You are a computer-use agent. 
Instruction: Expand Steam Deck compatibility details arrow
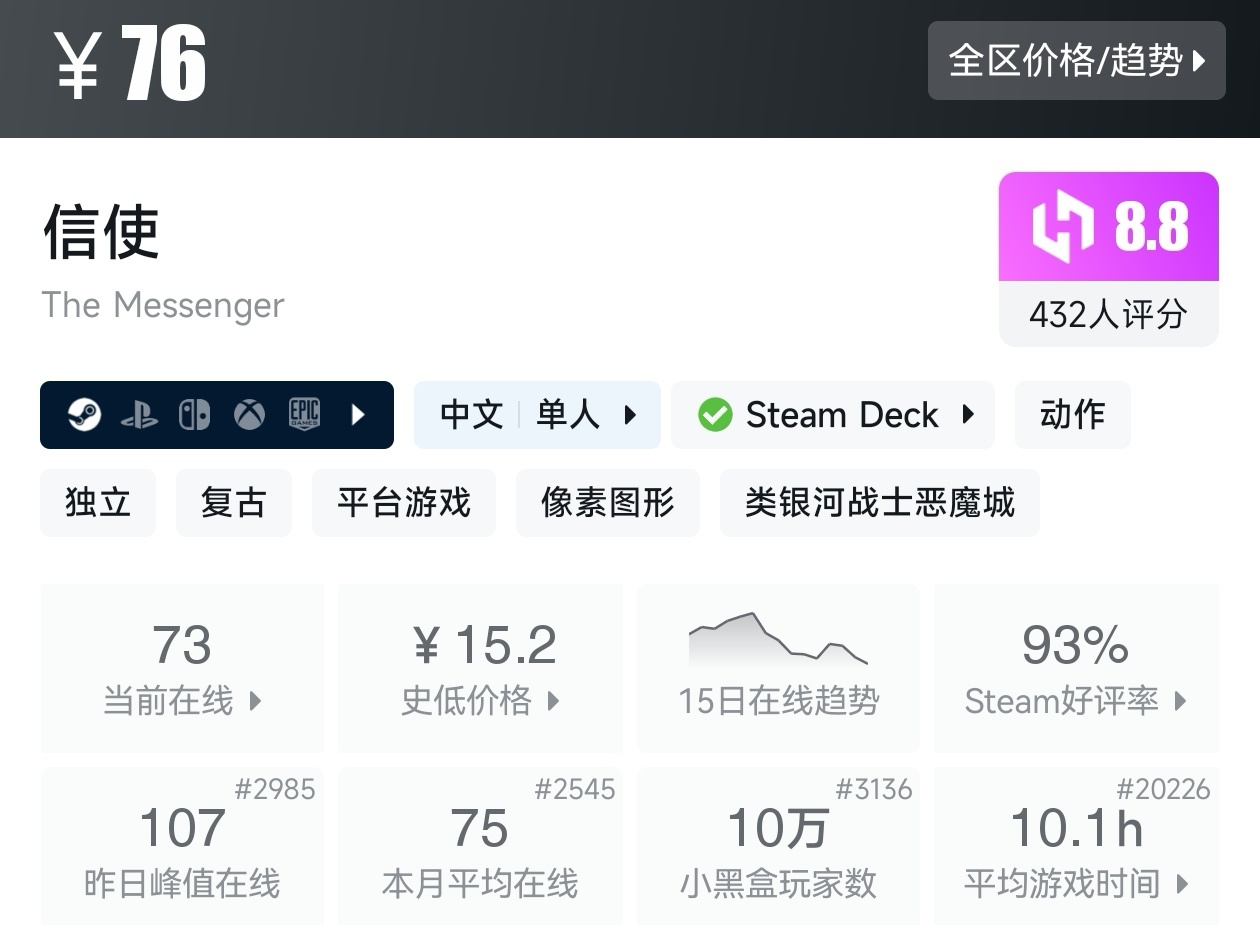(968, 414)
